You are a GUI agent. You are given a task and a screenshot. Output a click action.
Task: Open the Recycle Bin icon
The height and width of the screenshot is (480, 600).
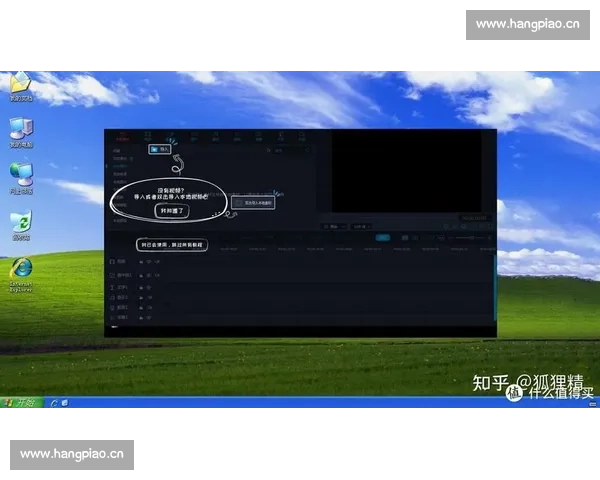pos(20,222)
